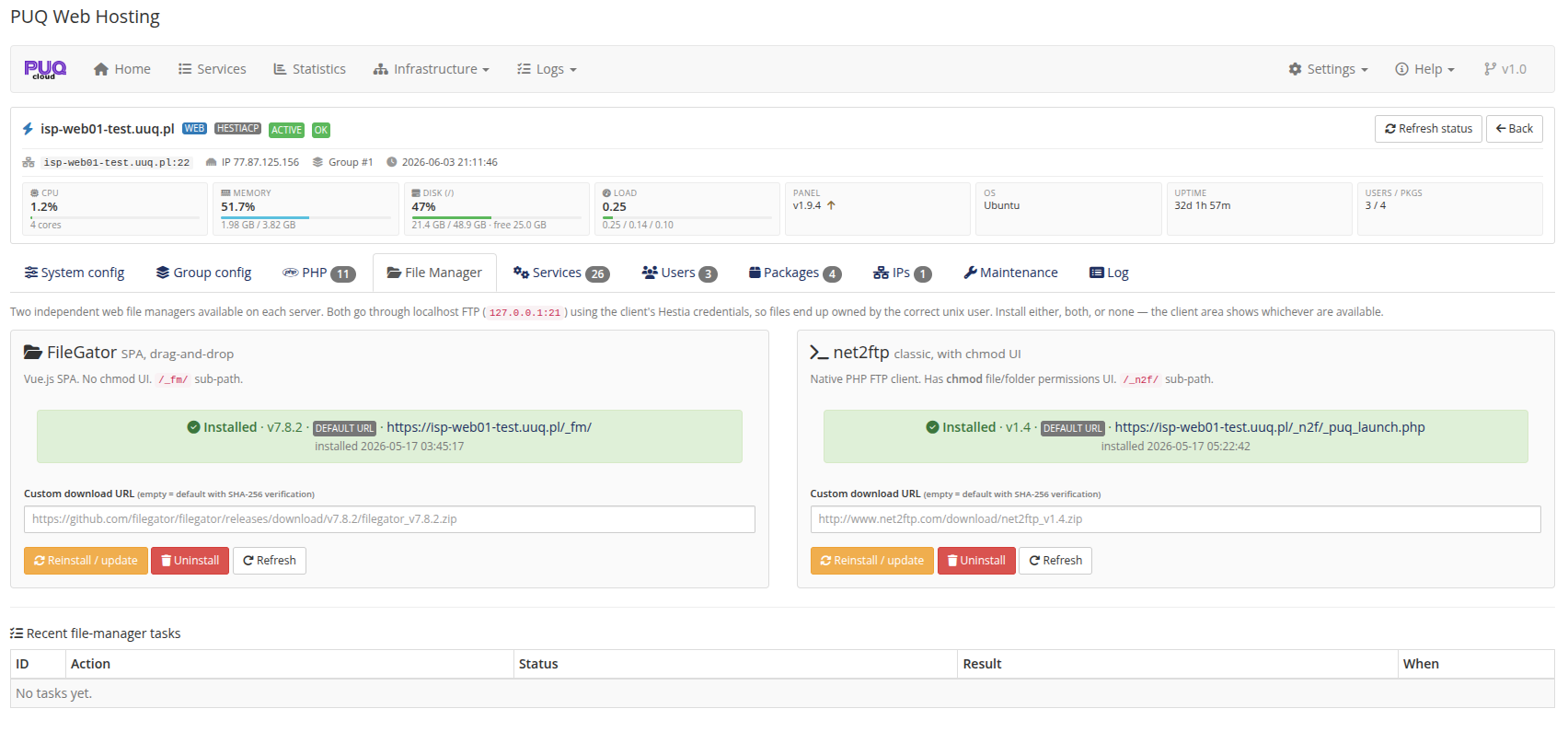Viewport: 1568px width, 732px height.
Task: Click FileGator Refresh button
Action: 270,561
